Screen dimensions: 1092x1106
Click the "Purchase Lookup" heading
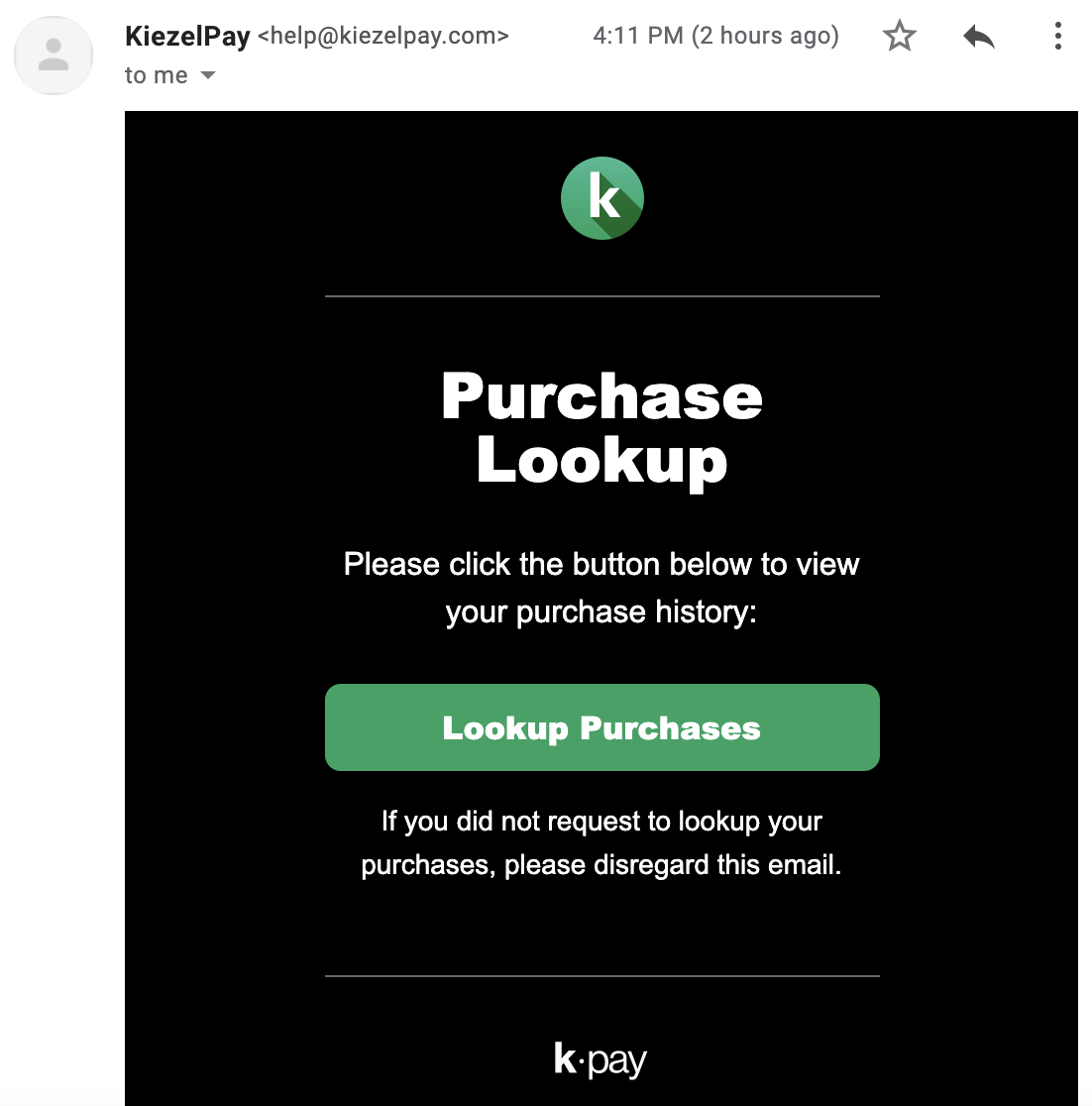click(601, 428)
